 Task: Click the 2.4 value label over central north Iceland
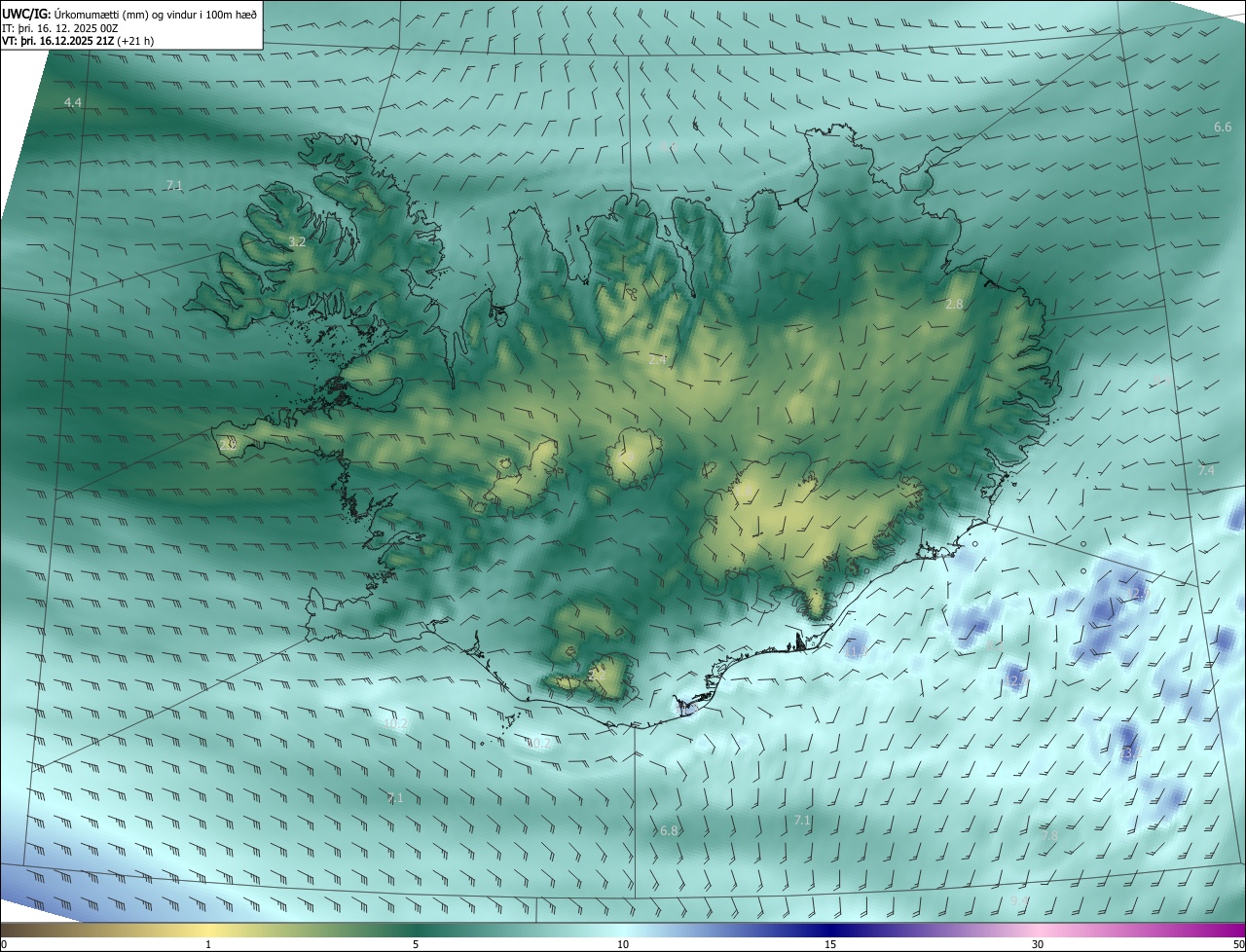point(657,360)
